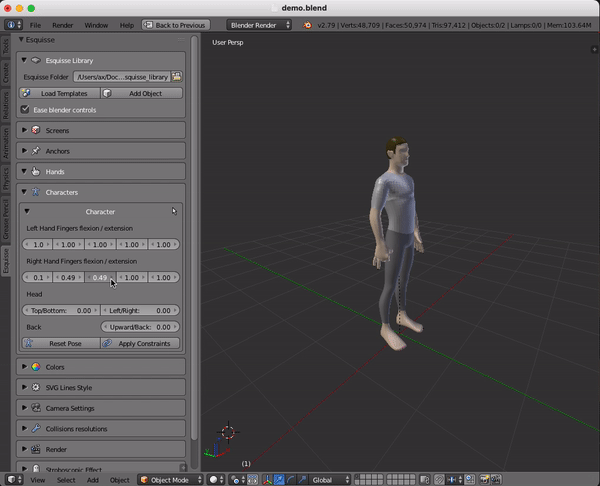Select the rotate manipulator arc
This screenshot has width=600, height=486.
290,479
